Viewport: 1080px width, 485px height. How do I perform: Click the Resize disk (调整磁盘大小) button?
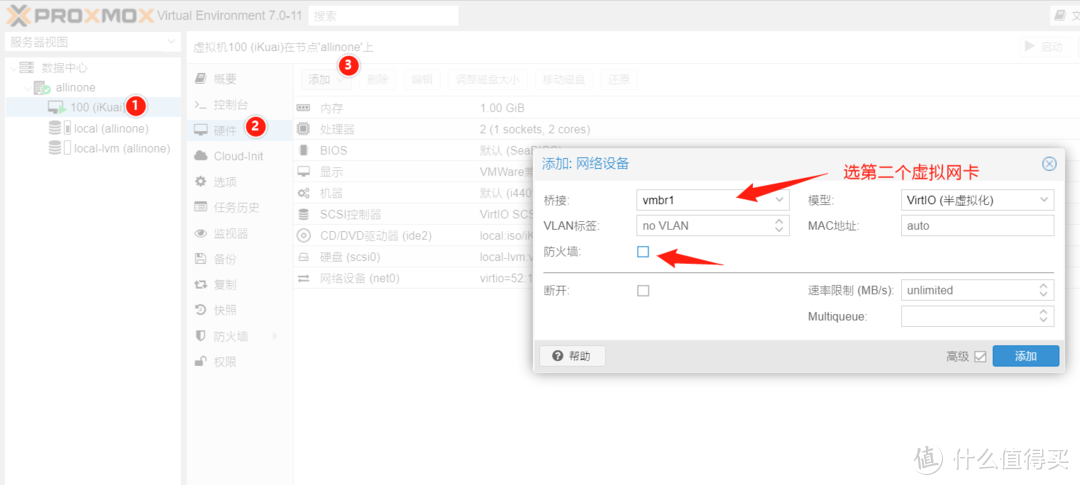coord(488,79)
